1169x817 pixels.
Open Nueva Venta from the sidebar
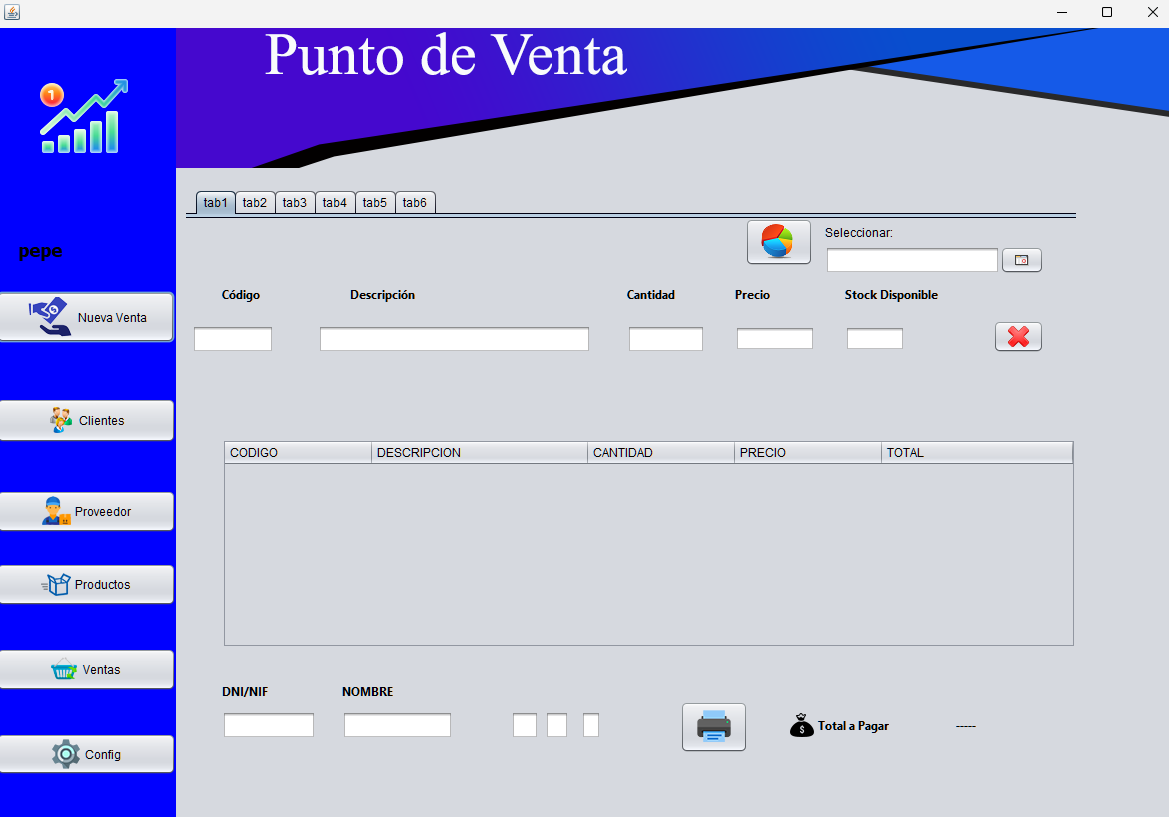87,317
